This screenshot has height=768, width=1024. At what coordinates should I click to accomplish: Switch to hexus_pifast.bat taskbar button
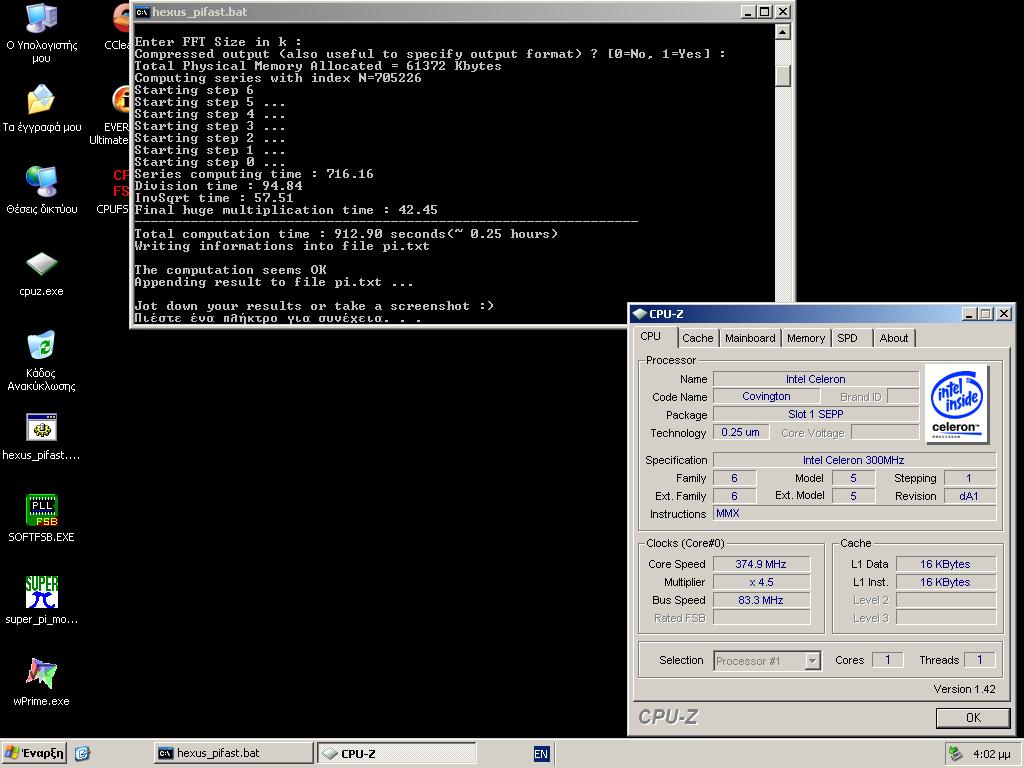pos(234,753)
